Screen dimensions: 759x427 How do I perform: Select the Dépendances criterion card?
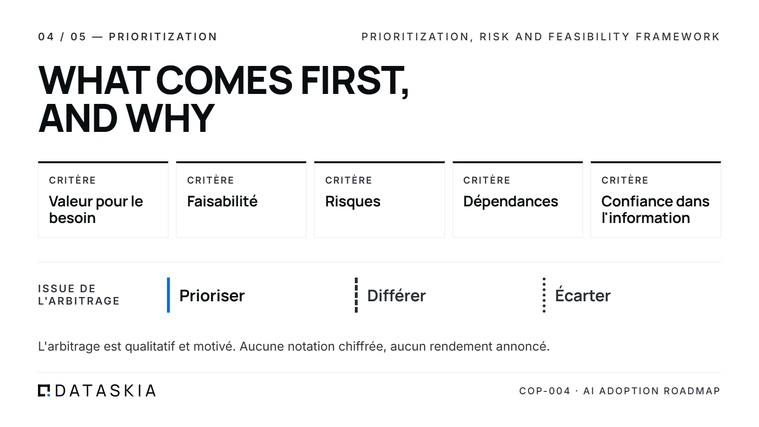(517, 199)
